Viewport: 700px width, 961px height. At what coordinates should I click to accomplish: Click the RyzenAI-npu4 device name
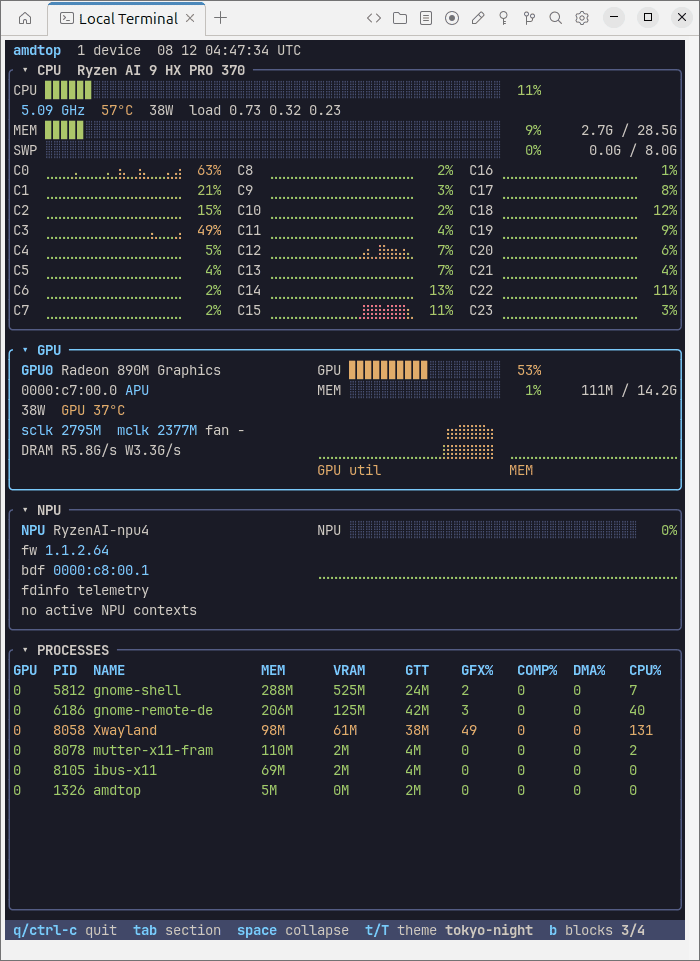pyautogui.click(x=101, y=530)
